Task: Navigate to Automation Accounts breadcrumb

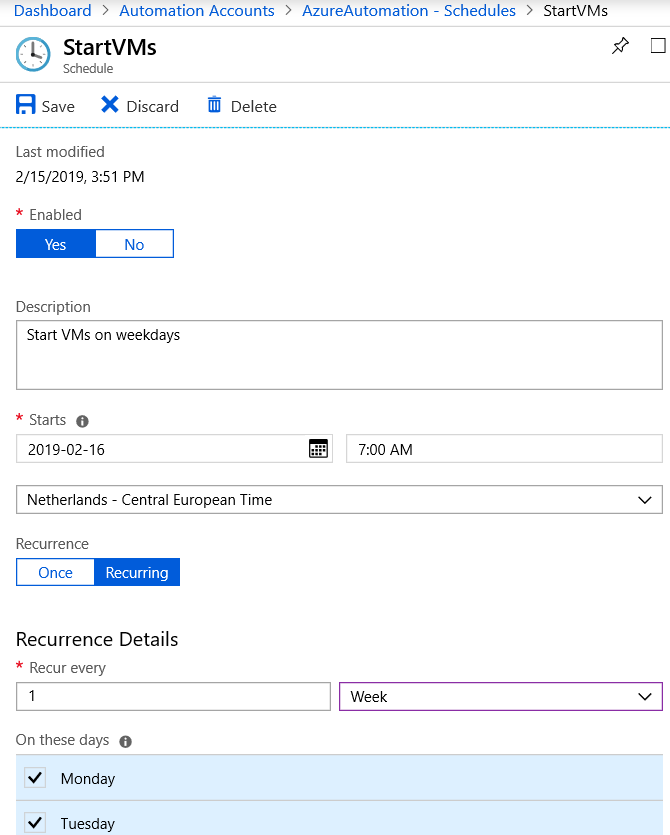Action: coord(197,11)
